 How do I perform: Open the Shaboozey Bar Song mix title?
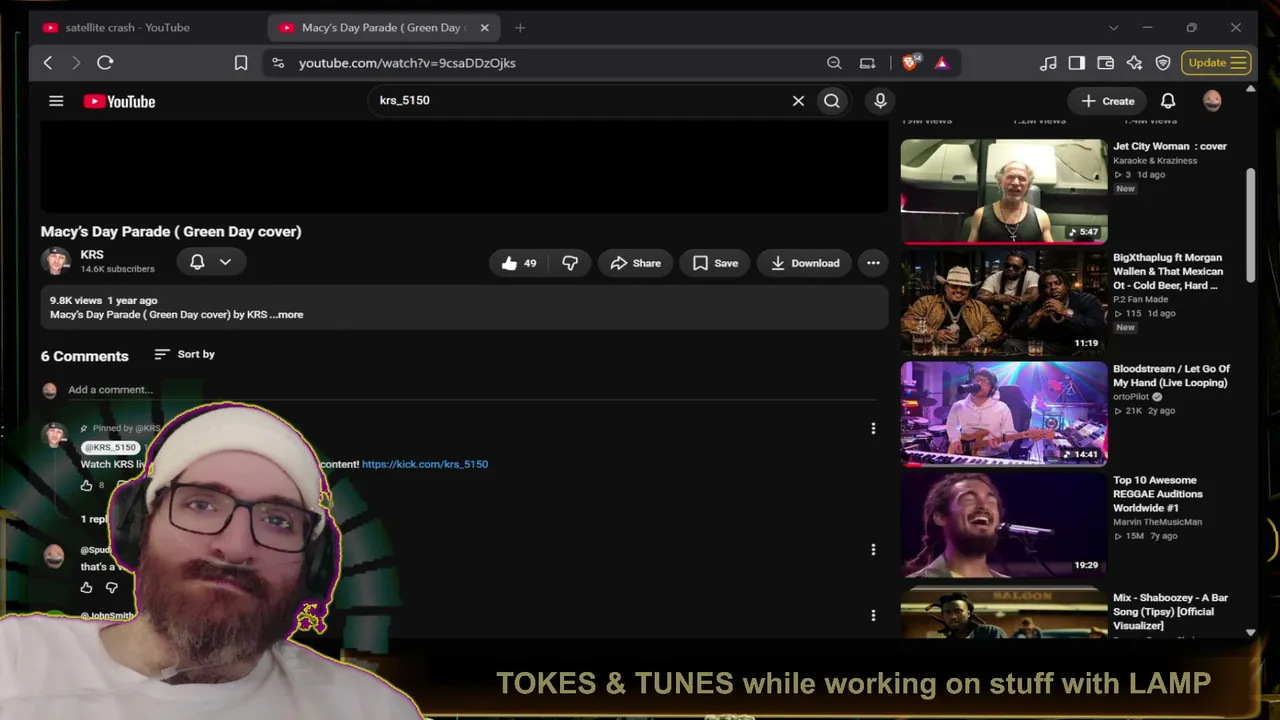point(1171,611)
